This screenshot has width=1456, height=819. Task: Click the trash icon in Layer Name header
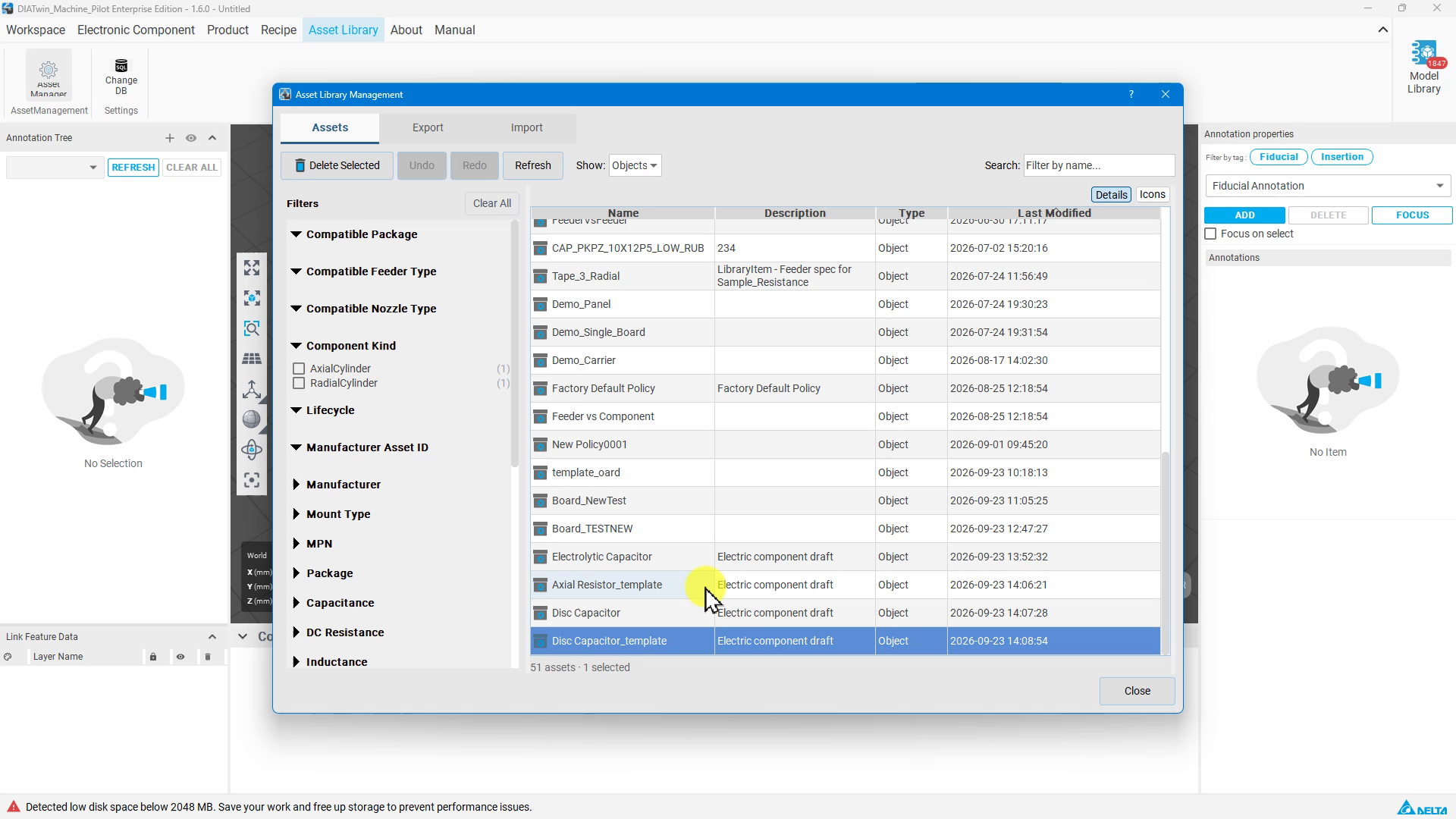(208, 657)
